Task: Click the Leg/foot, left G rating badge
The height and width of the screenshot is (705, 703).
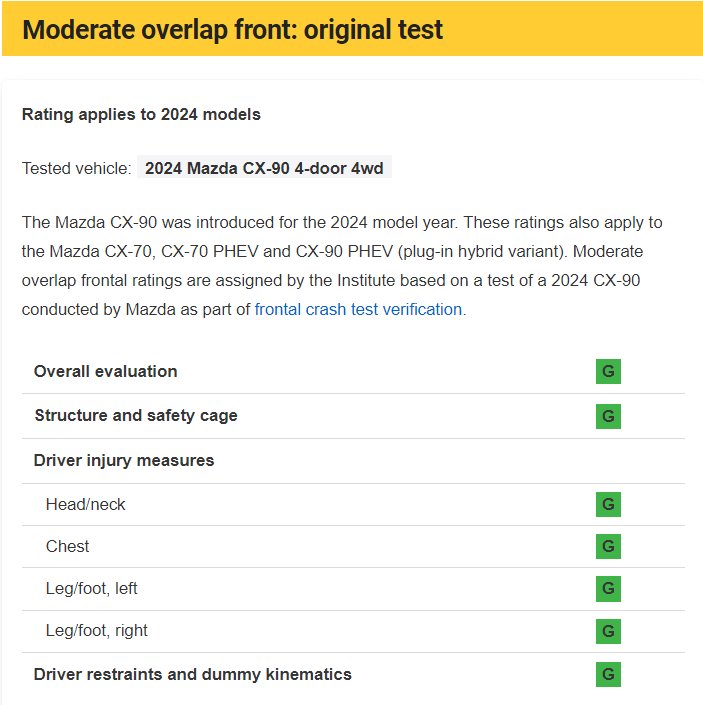Action: [608, 589]
